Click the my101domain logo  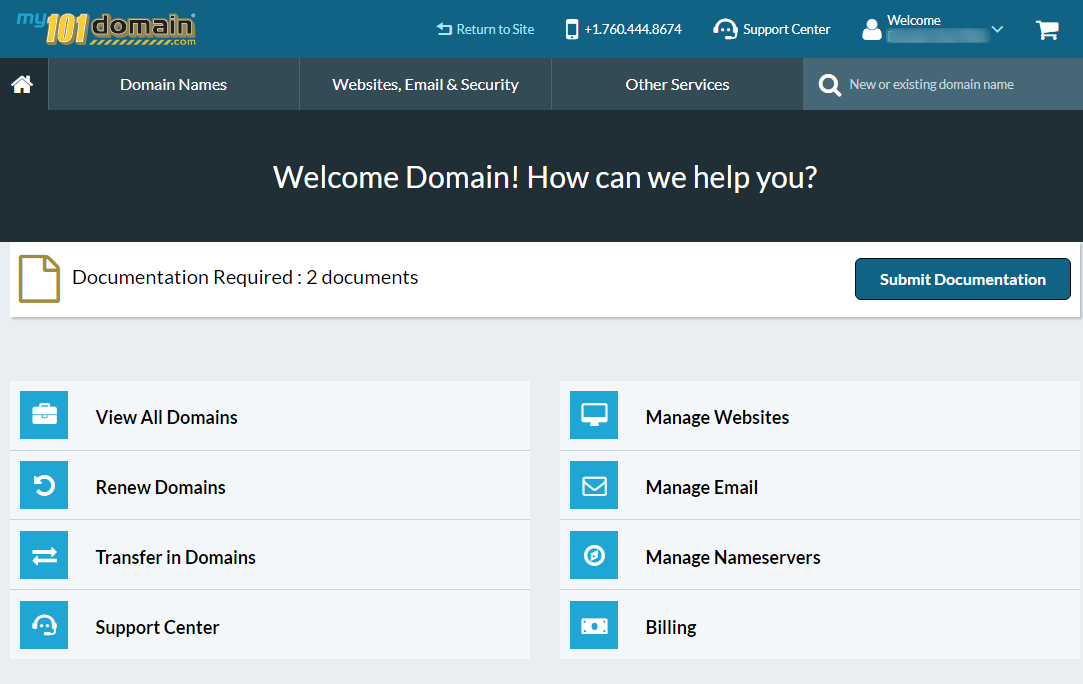(106, 29)
